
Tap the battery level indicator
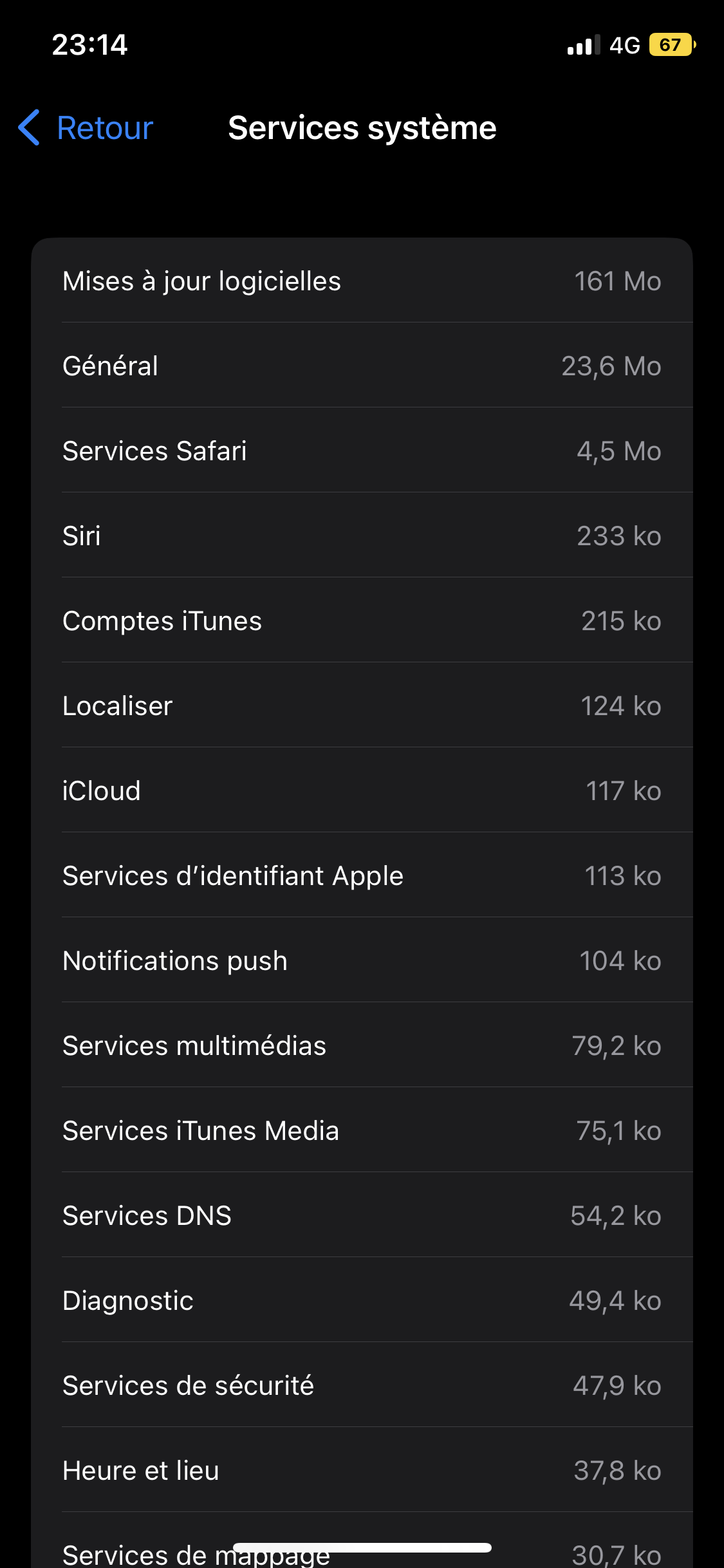[x=672, y=45]
